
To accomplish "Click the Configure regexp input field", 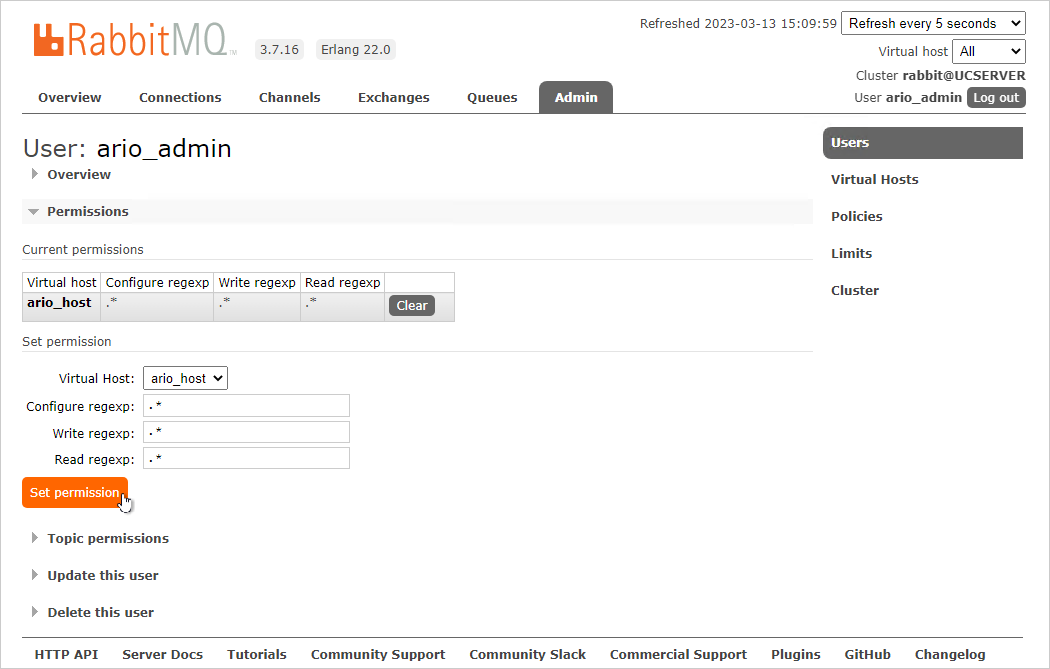I will pos(246,405).
